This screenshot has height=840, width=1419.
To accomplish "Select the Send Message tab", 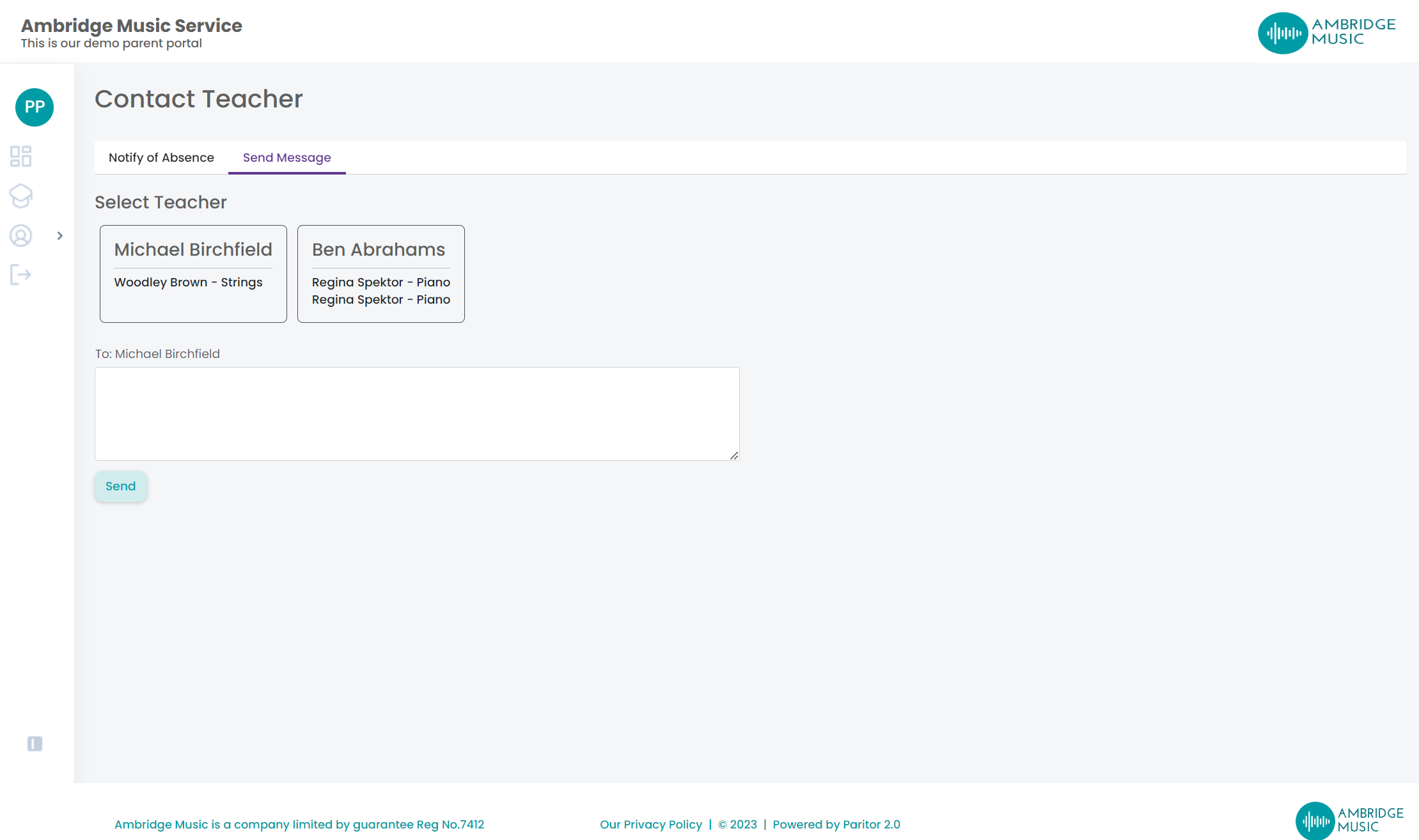I will (287, 158).
